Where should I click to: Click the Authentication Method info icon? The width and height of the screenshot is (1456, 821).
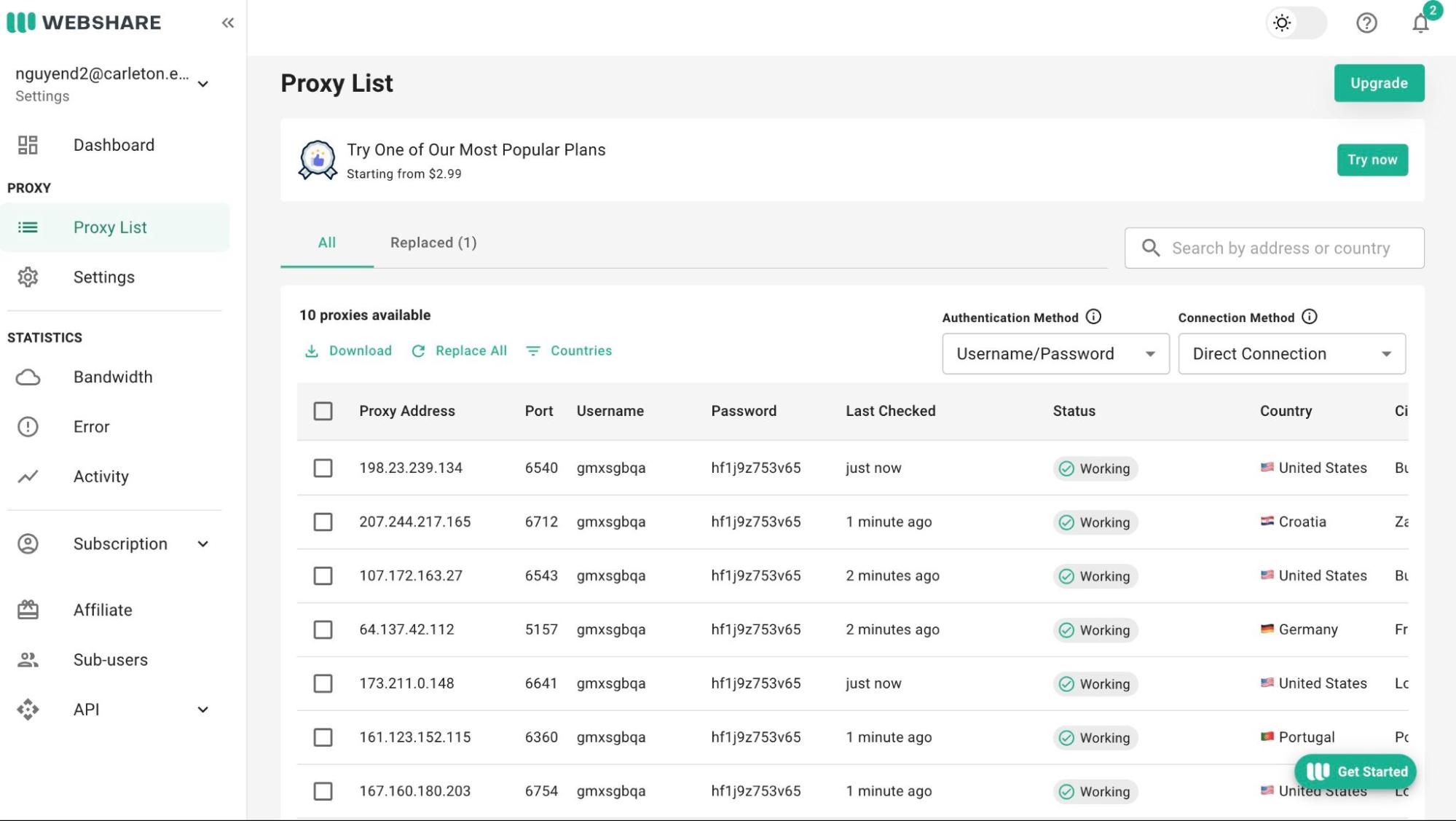[x=1093, y=317]
